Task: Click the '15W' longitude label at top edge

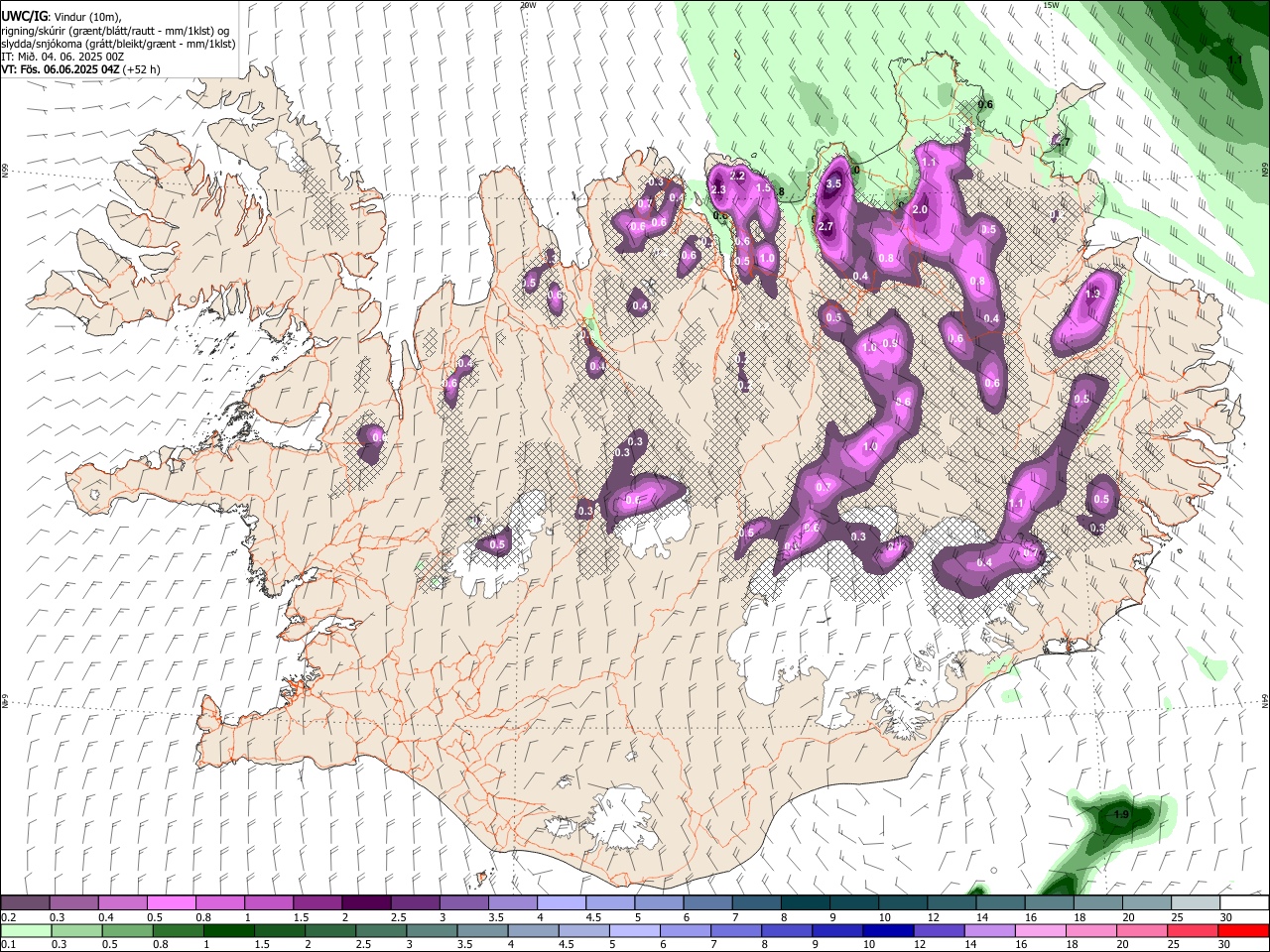Action: (1051, 5)
